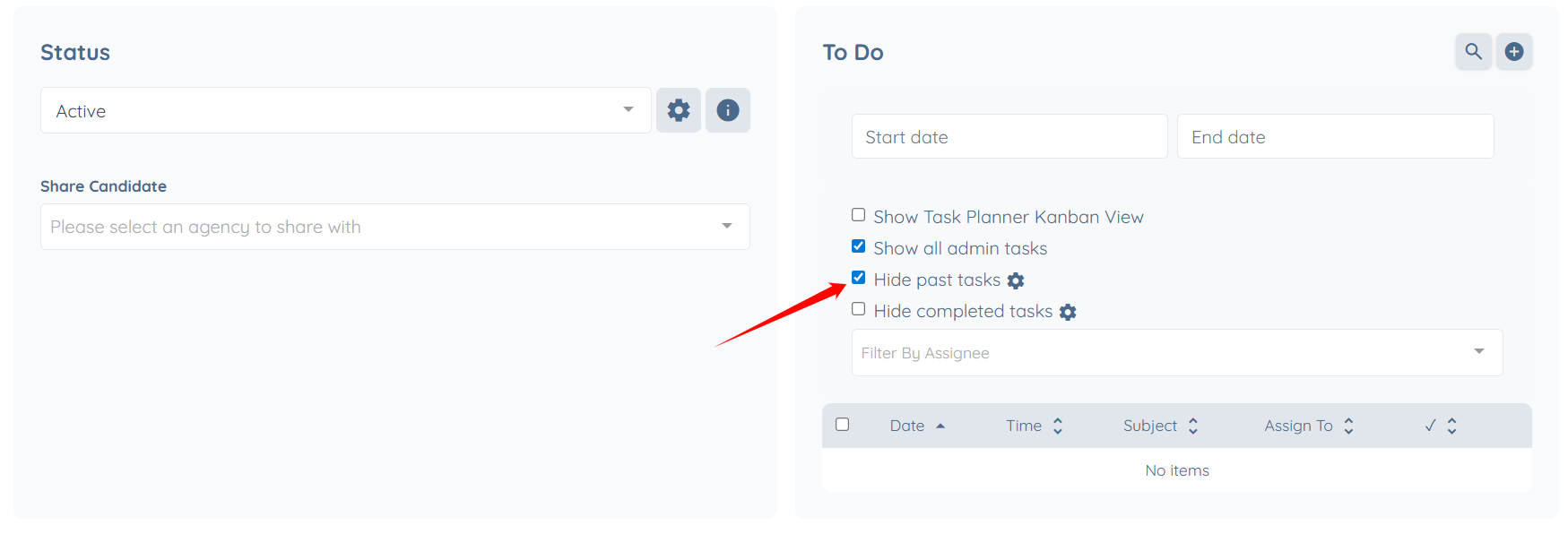Viewport: 1568px width, 534px height.
Task: Check Hide completed tasks checkbox
Action: tap(858, 309)
